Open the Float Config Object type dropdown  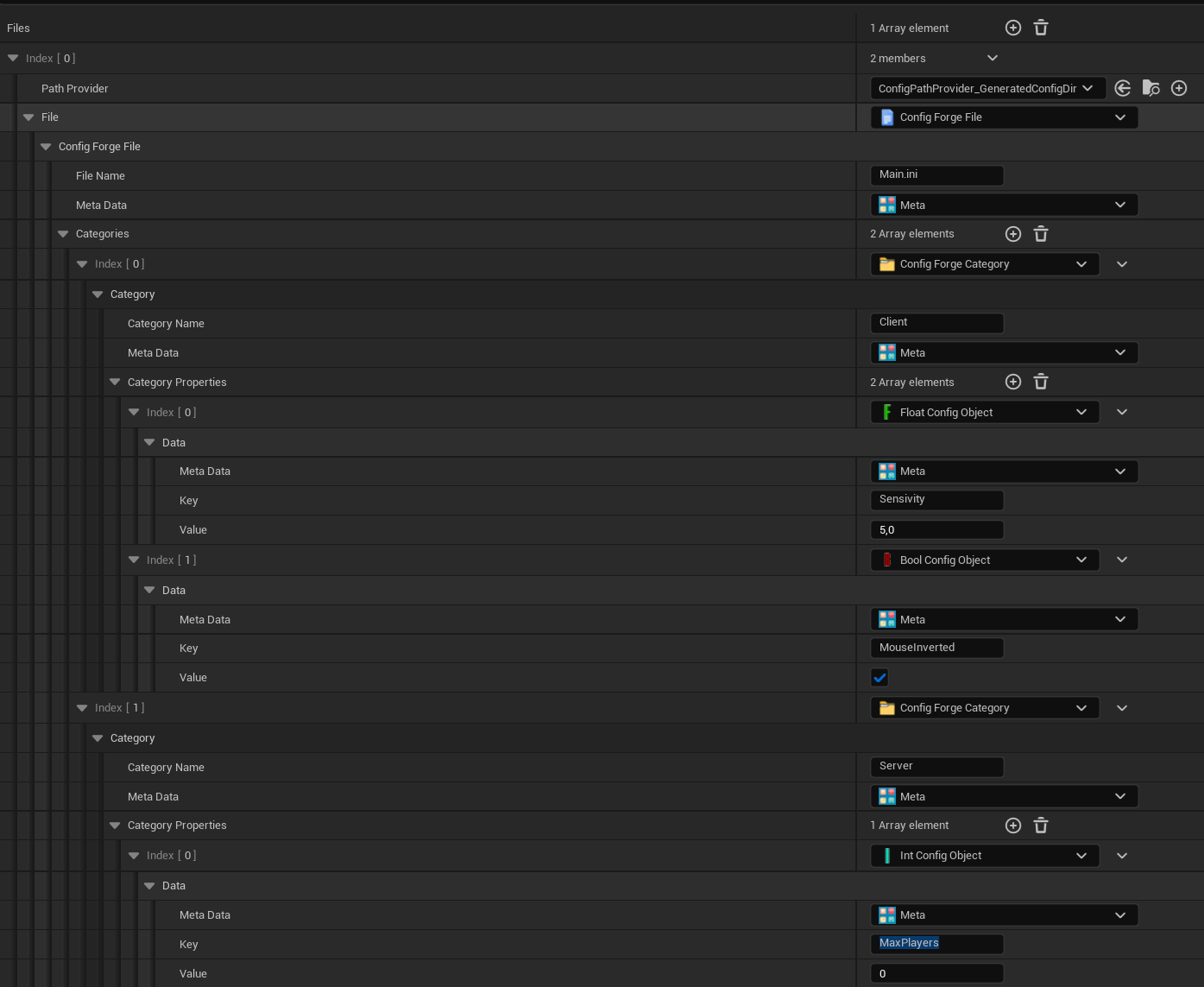[984, 413]
